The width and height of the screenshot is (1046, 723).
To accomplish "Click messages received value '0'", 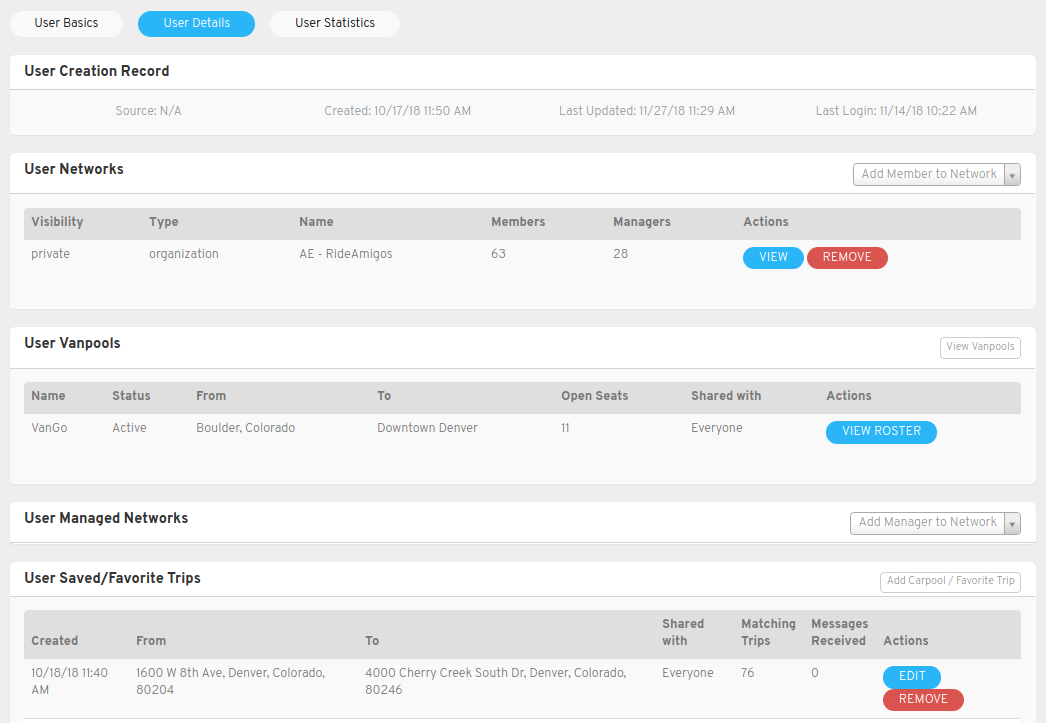I will pyautogui.click(x=815, y=673).
